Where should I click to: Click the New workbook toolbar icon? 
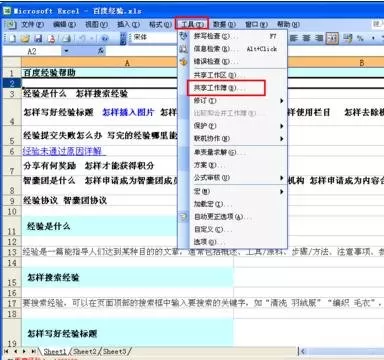[x=12, y=38]
